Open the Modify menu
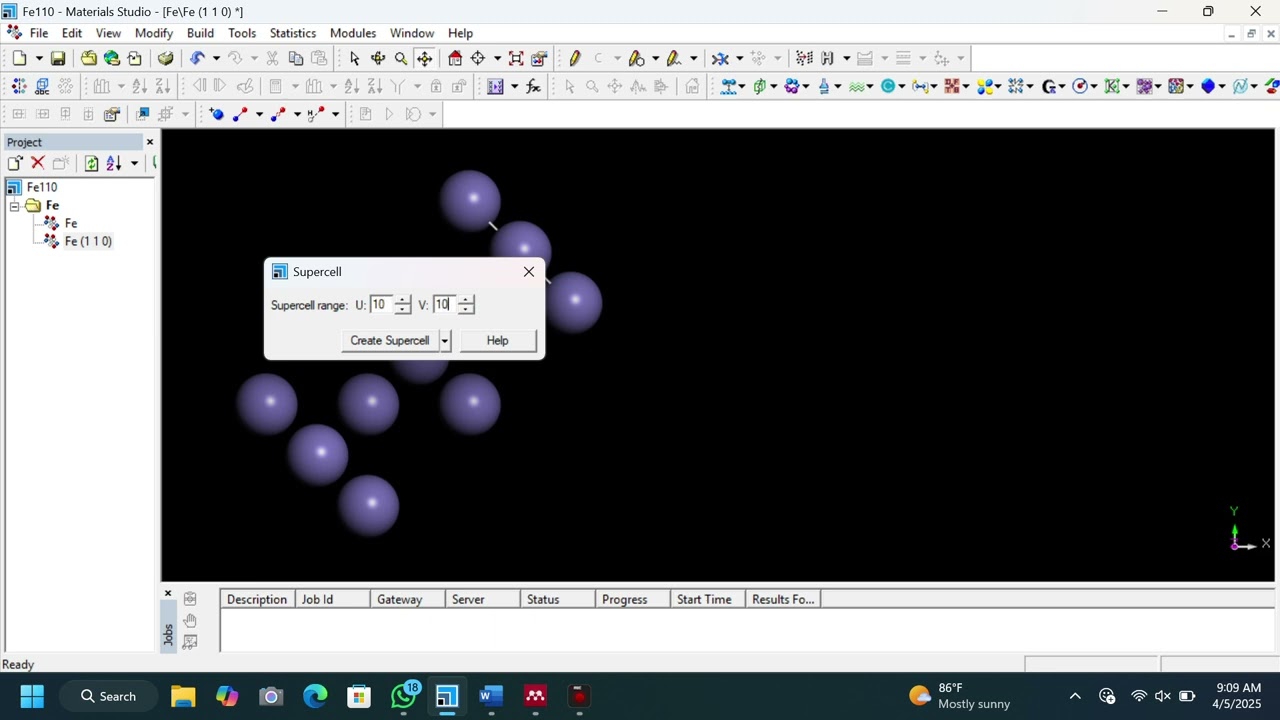The width and height of the screenshot is (1280, 720). [154, 33]
